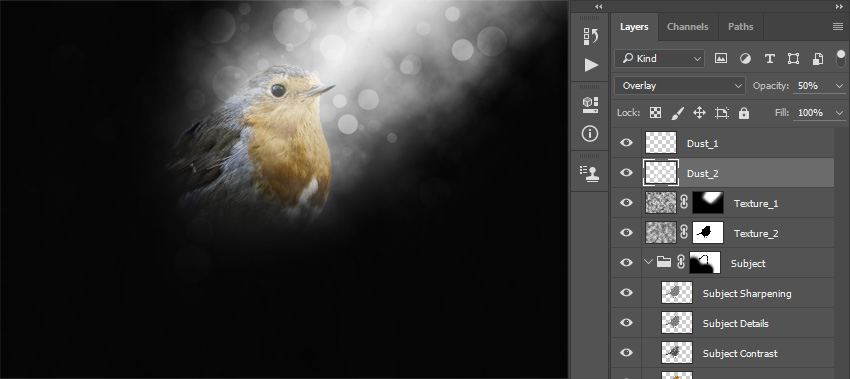Select the Subject group name
The image size is (850, 379).
748,264
